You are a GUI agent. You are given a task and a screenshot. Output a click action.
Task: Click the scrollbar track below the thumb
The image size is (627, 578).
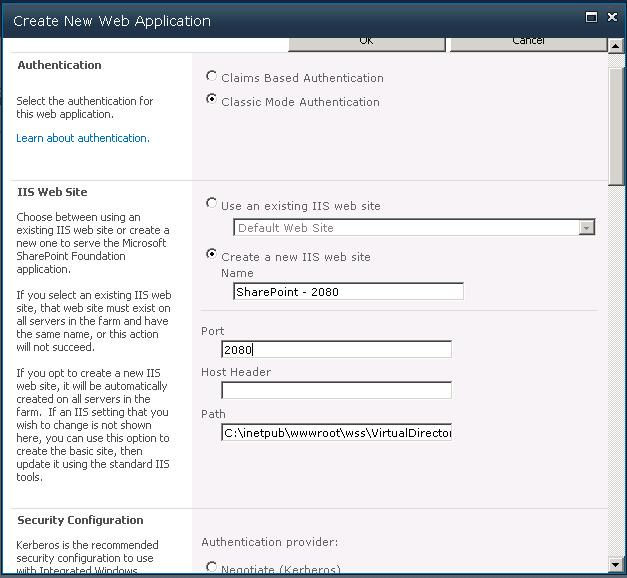coord(617,380)
